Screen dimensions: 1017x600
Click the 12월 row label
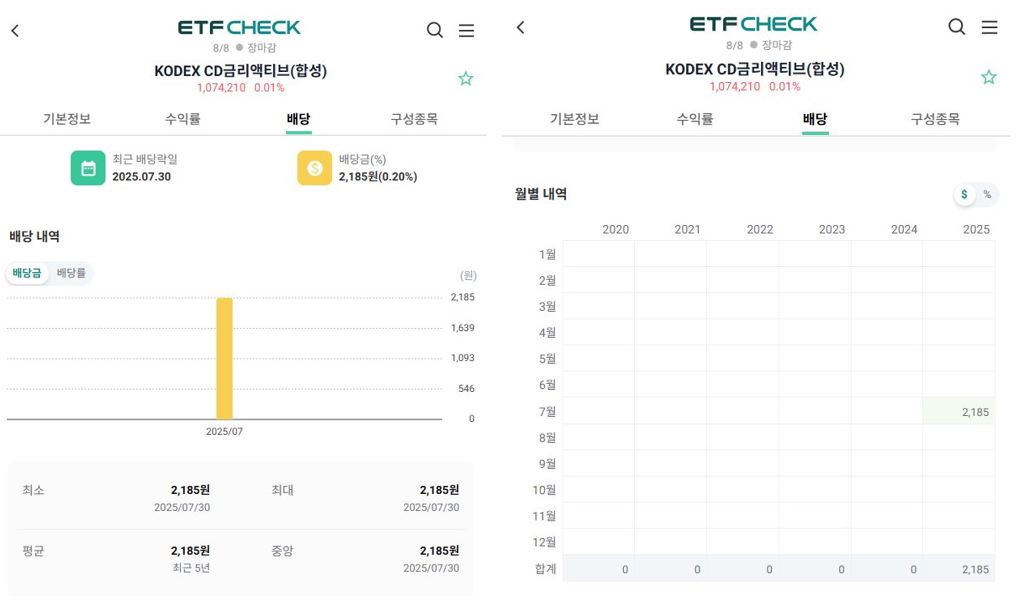click(544, 542)
